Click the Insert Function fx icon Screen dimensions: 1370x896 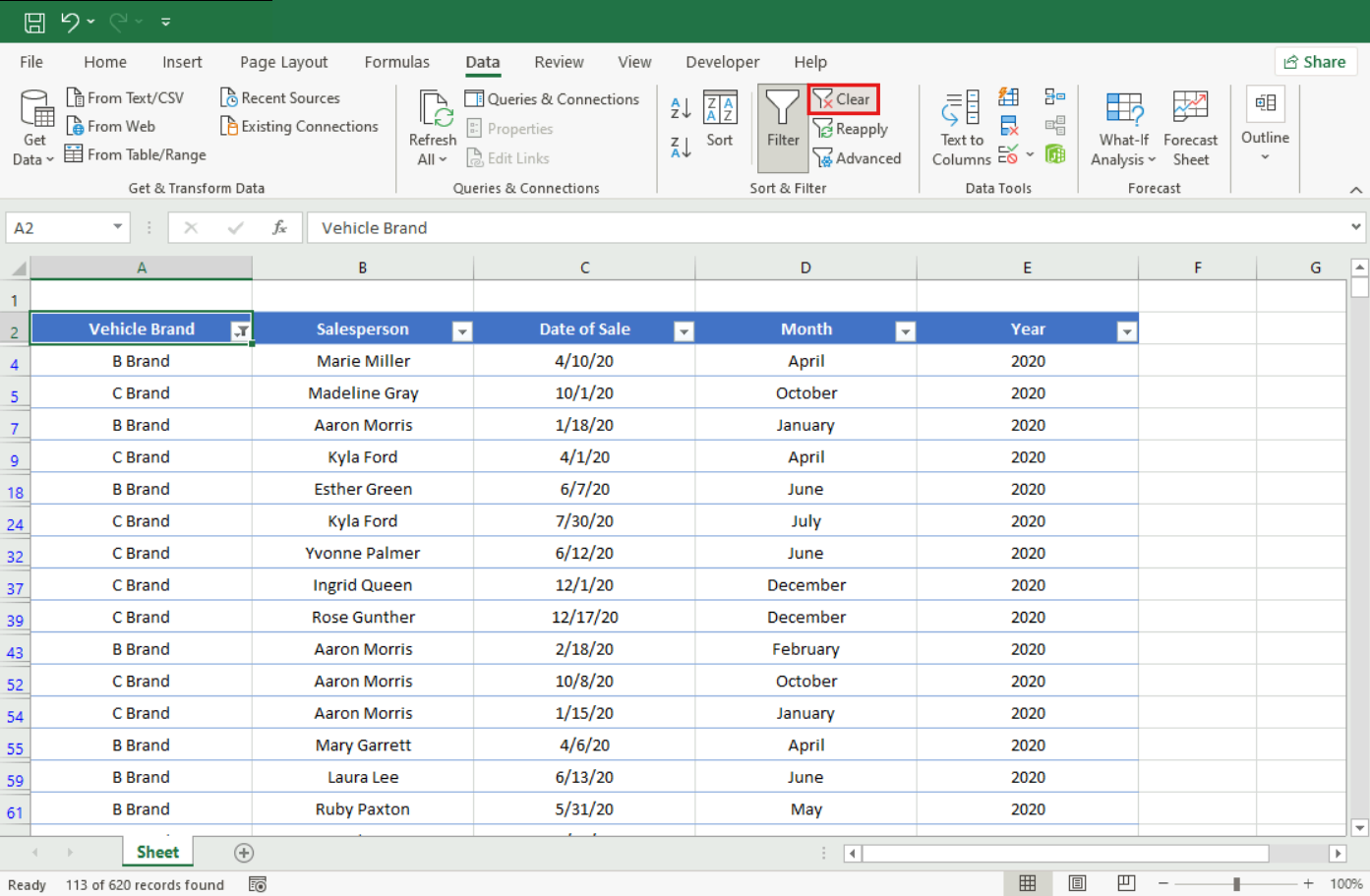279,227
